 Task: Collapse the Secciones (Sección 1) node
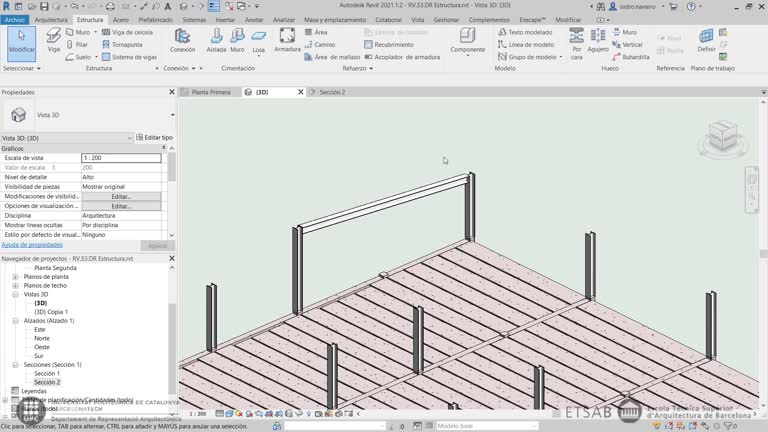coord(14,364)
